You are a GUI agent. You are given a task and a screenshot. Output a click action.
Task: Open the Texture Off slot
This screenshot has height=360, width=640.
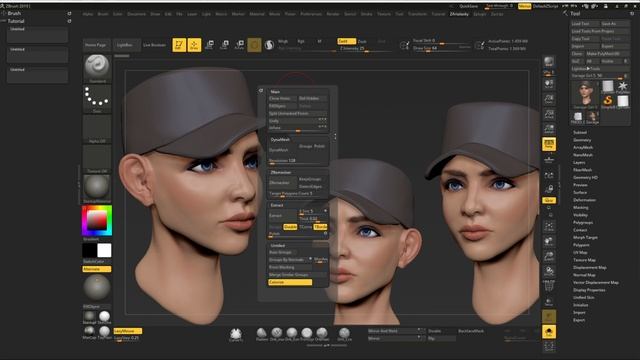[x=97, y=158]
